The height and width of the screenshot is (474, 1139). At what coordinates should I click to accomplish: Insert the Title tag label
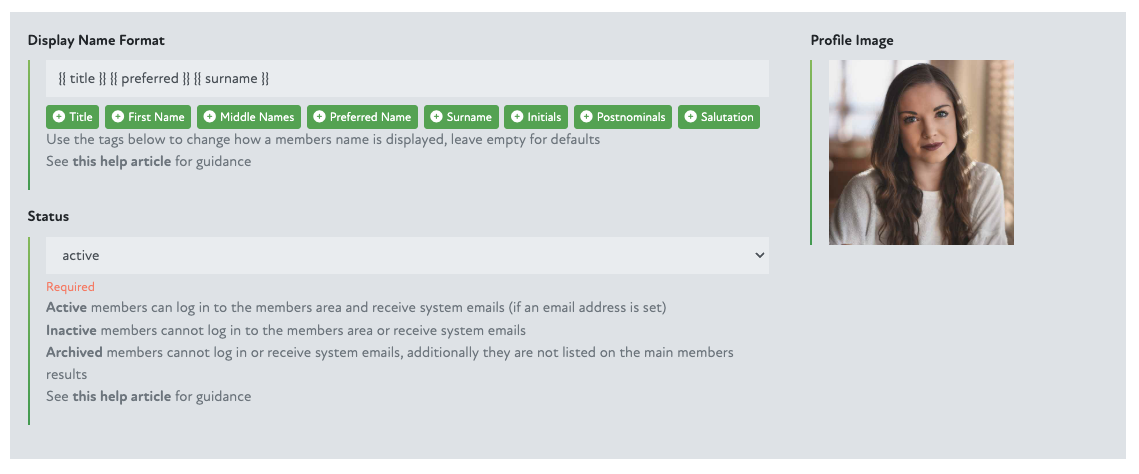81,117
